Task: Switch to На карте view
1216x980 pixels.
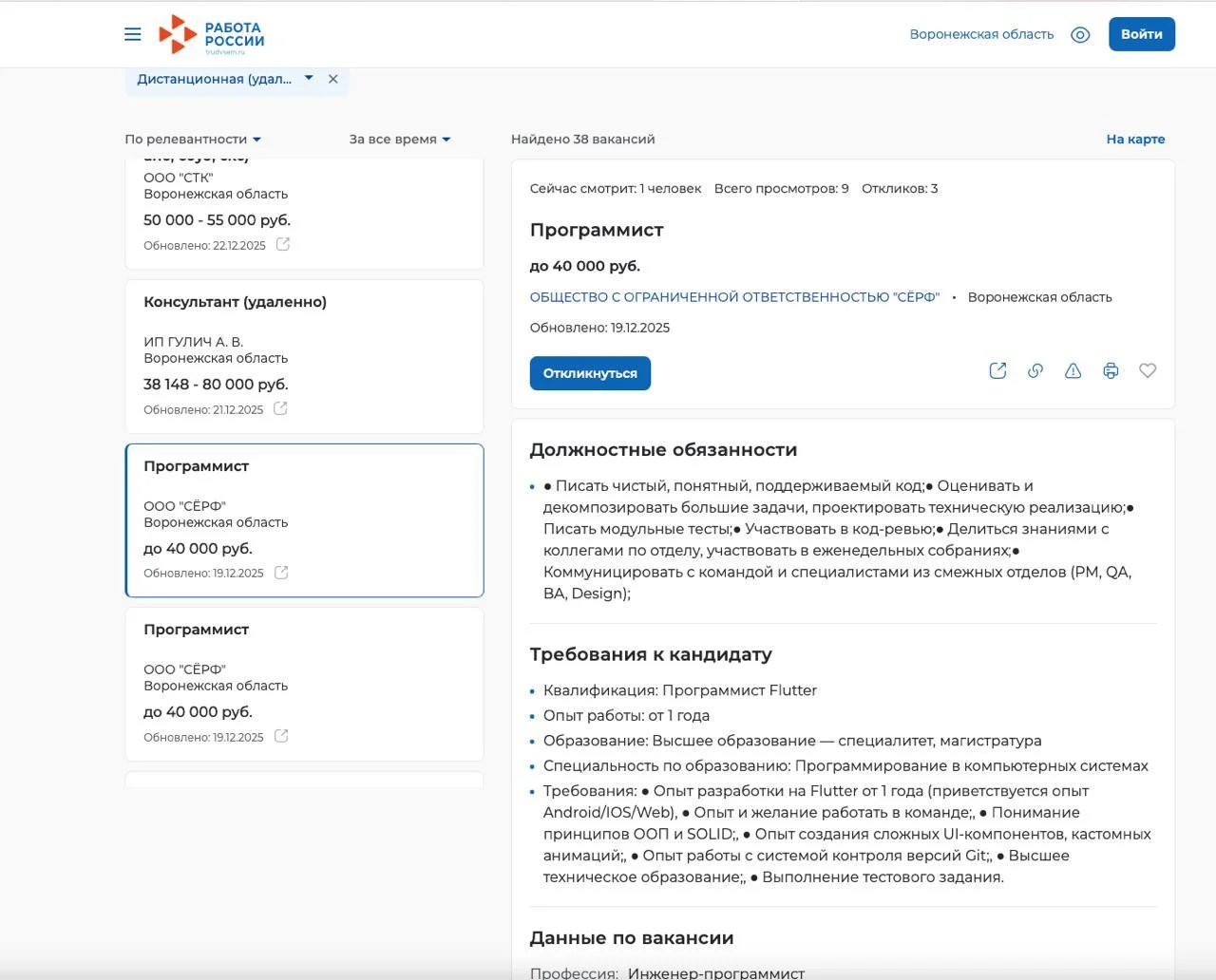Action: [1135, 139]
